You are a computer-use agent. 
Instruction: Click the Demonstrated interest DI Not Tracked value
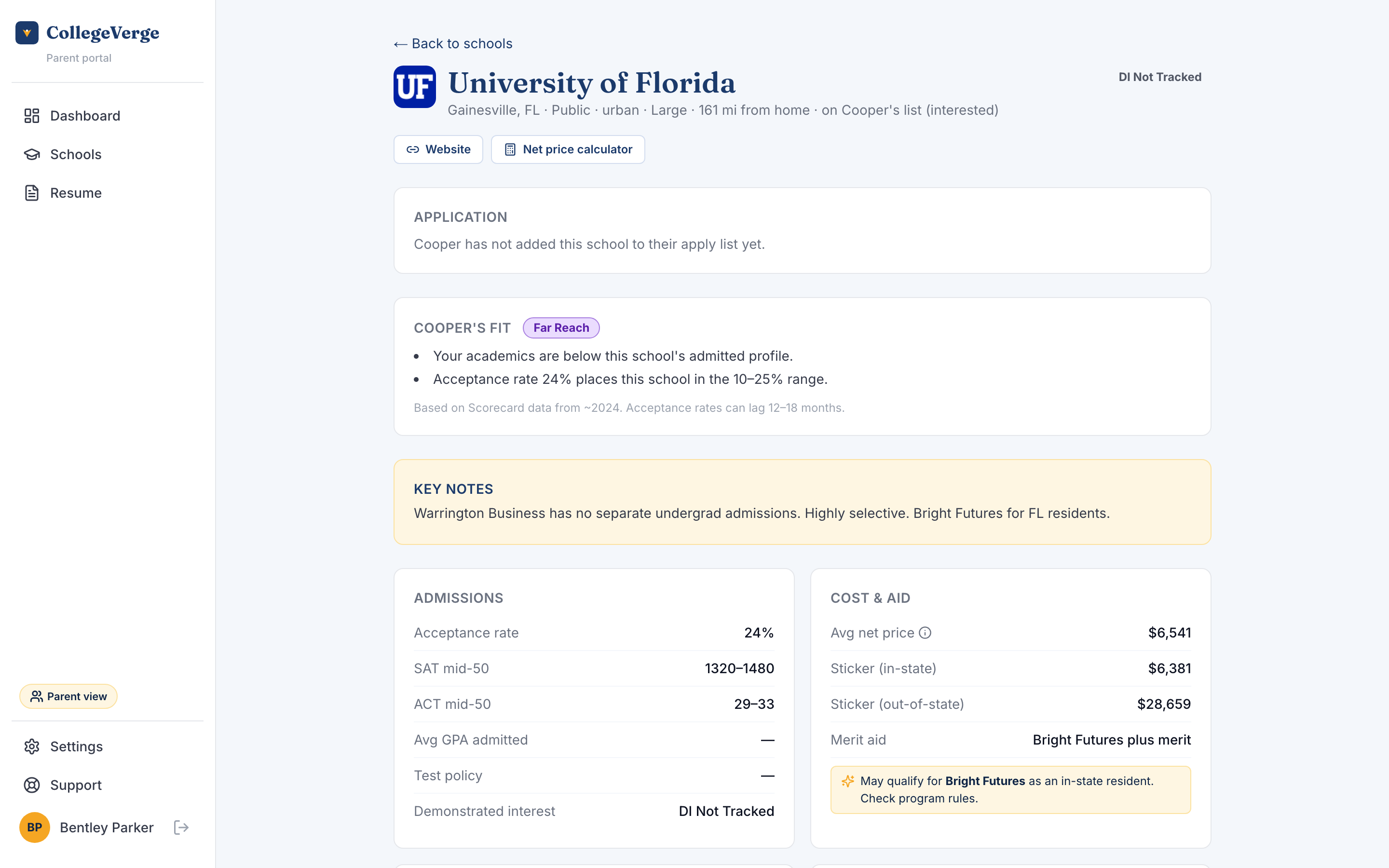coord(727,811)
